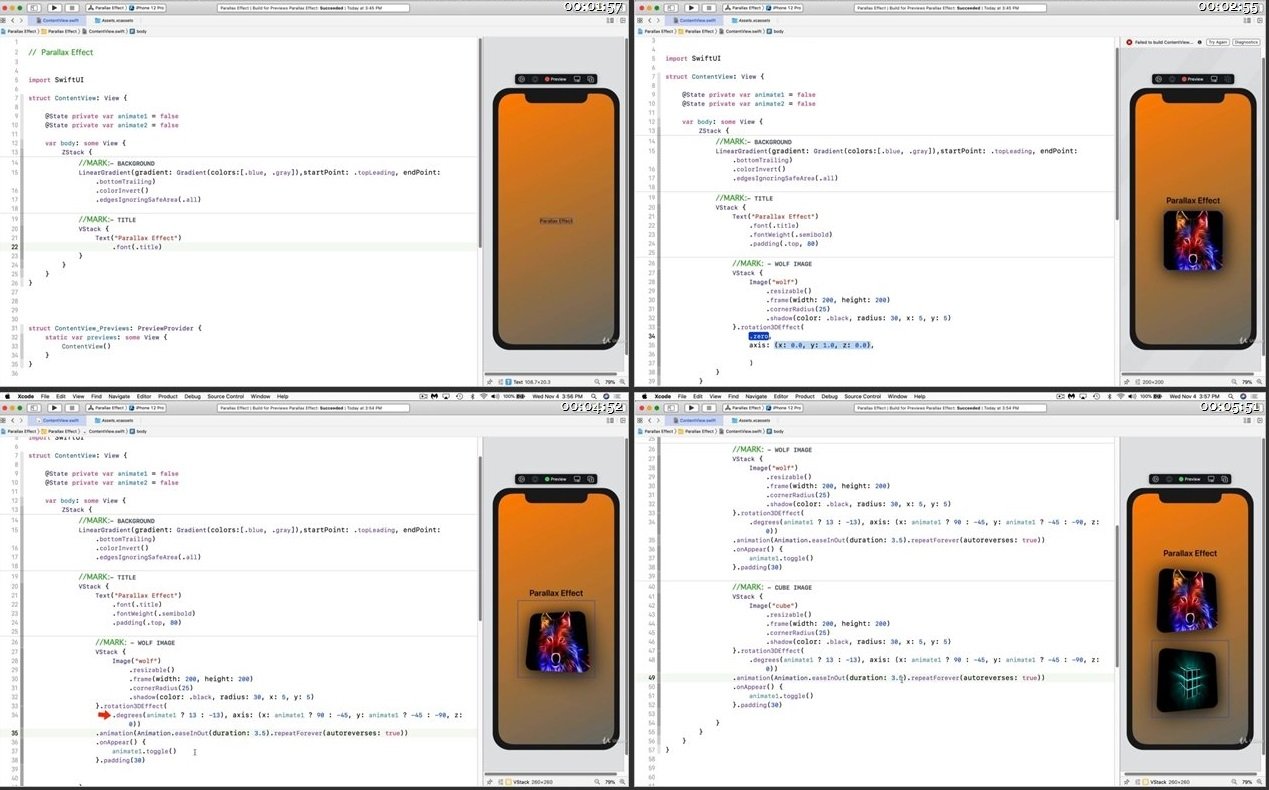The height and width of the screenshot is (790, 1269).
Task: Open Parallax Effect scheme selector in 00:05:51 window
Action: click(743, 407)
